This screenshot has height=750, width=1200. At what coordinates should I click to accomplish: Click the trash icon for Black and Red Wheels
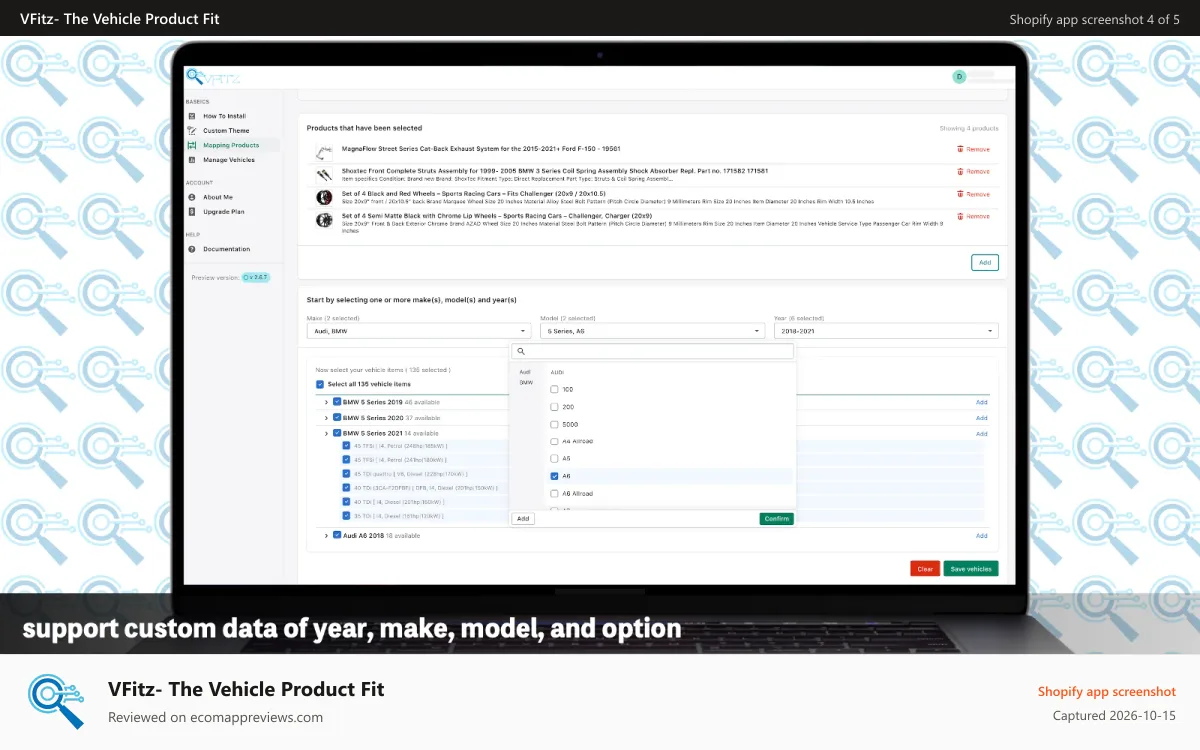pyautogui.click(x=960, y=194)
